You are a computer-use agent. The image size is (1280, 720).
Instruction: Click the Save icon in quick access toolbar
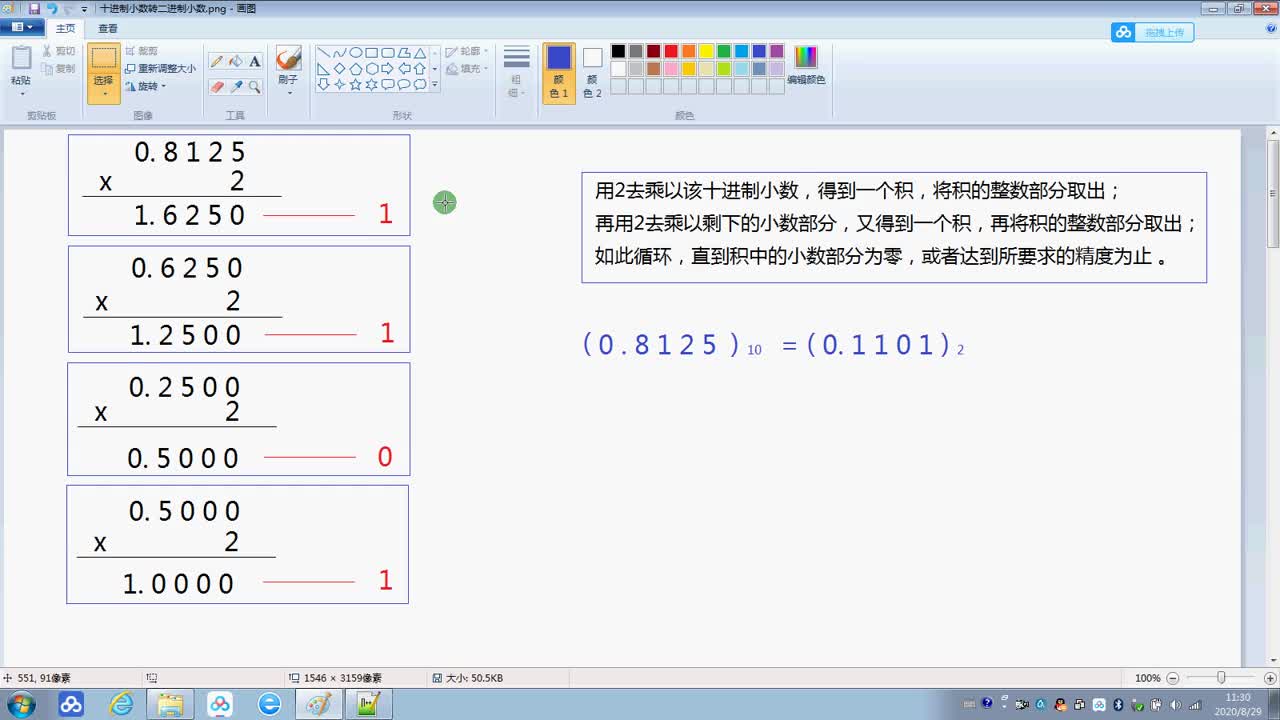point(34,8)
